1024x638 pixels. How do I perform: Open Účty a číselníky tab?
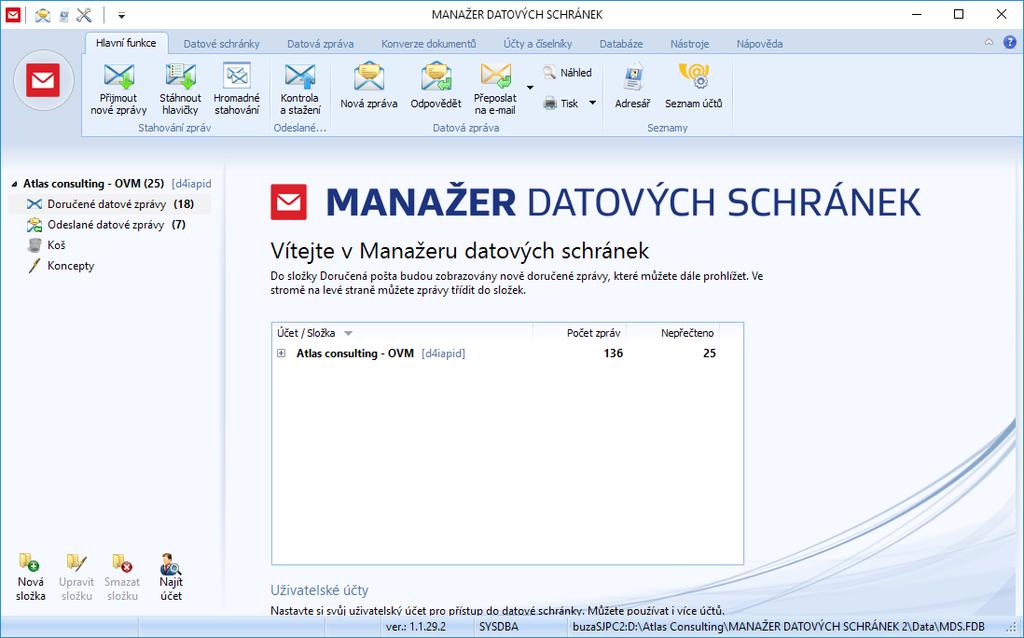click(537, 44)
